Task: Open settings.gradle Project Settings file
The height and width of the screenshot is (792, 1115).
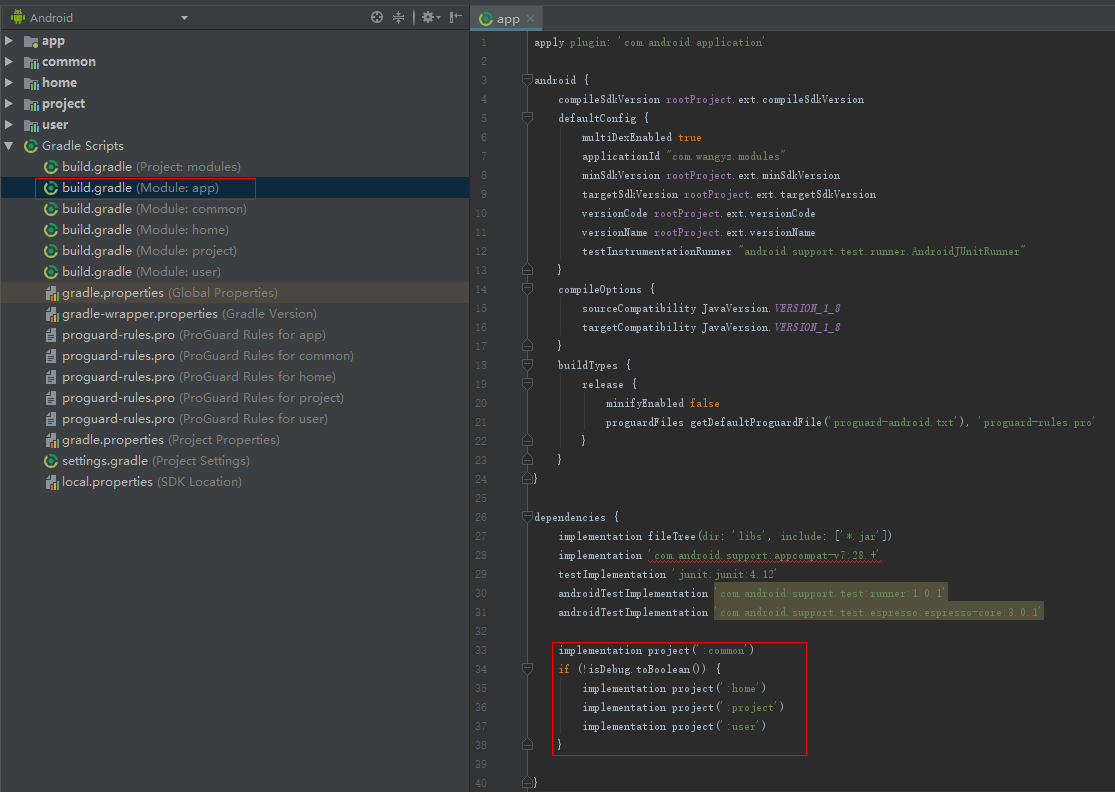Action: (155, 461)
